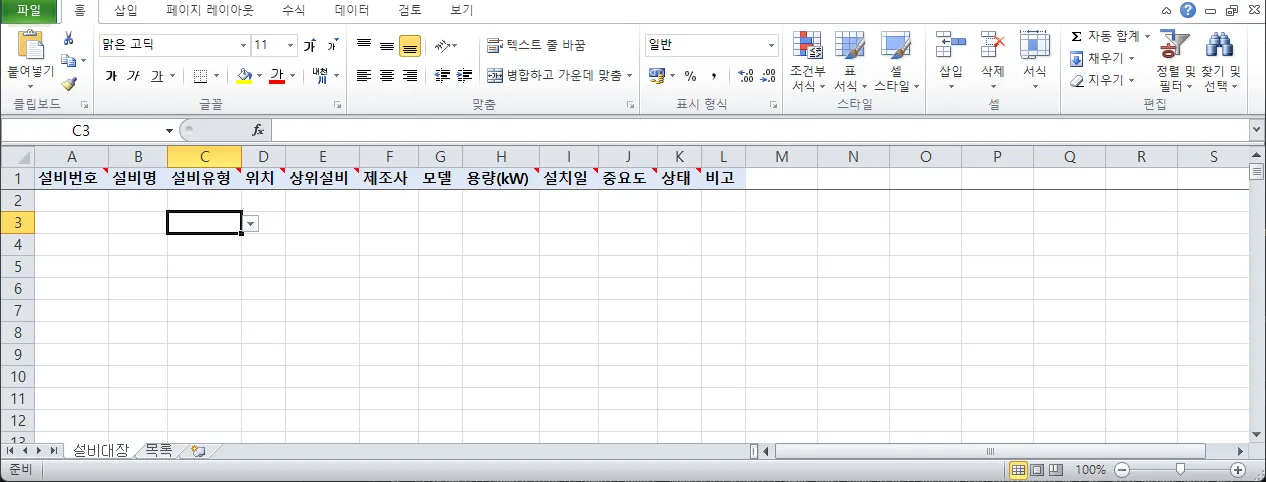Click the Cut scissors icon
The height and width of the screenshot is (482, 1266).
point(69,38)
